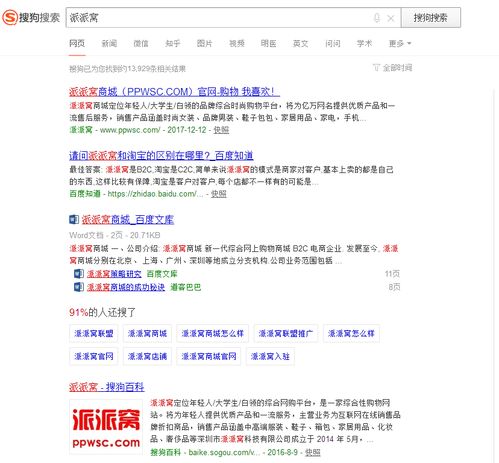Image resolution: width=499 pixels, height=463 pixels.
Task: Switch to the 新闻 tab
Action: tap(109, 43)
